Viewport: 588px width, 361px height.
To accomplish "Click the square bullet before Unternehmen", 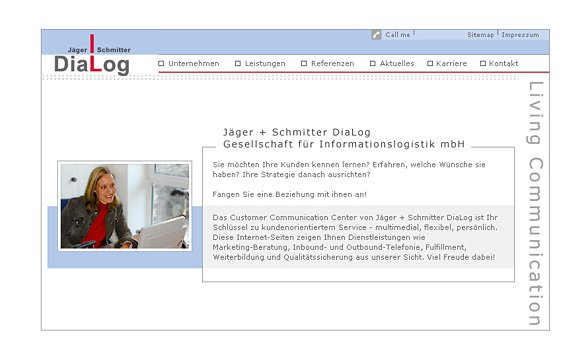I will (x=161, y=63).
